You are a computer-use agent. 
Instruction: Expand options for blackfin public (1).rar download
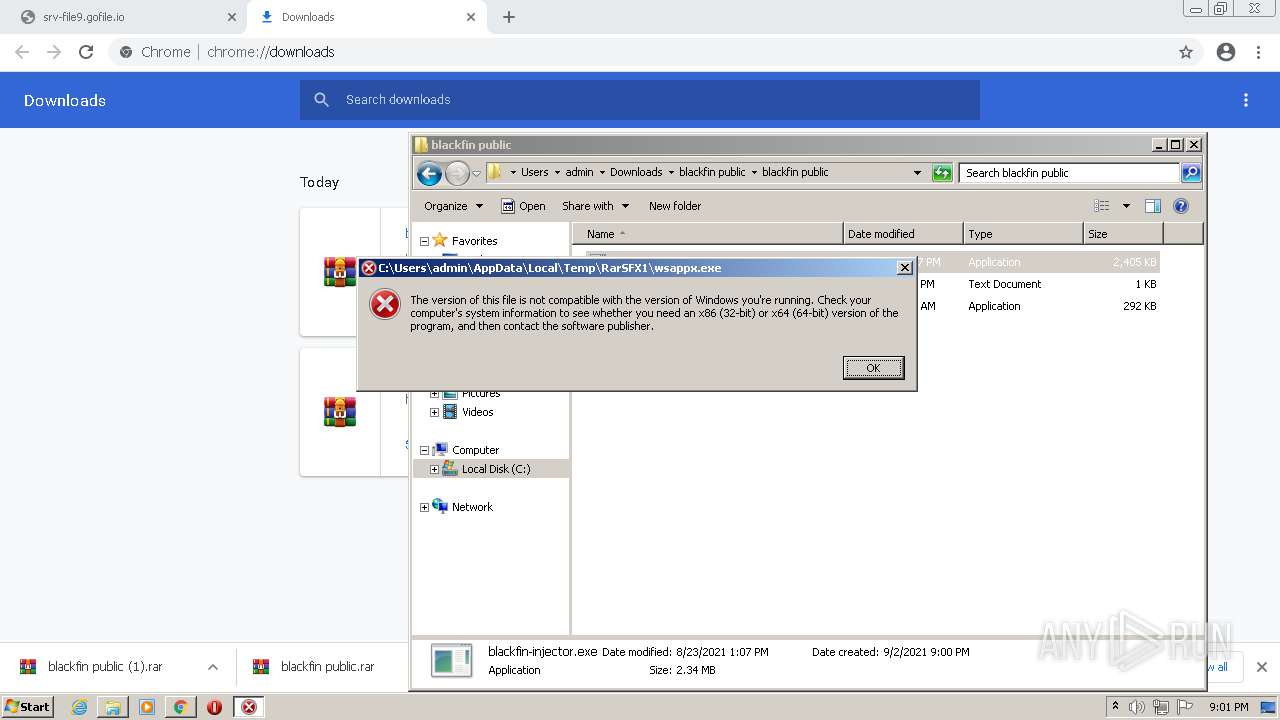(x=212, y=667)
